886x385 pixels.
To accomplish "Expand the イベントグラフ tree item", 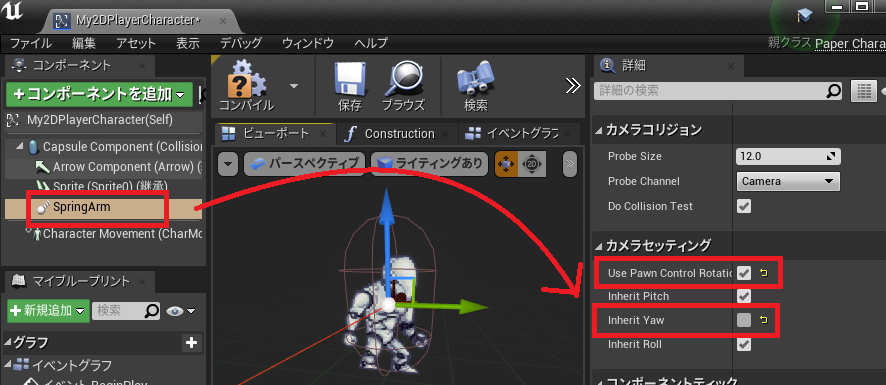I will coord(8,365).
